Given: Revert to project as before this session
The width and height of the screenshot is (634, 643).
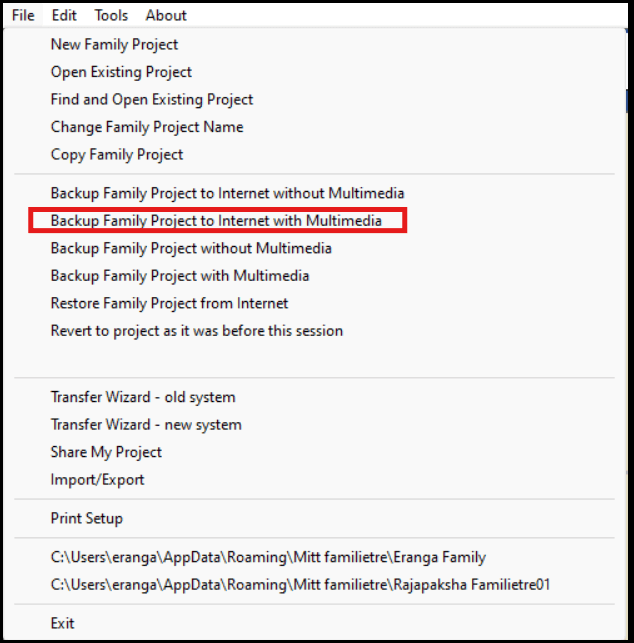Looking at the screenshot, I should 196,330.
